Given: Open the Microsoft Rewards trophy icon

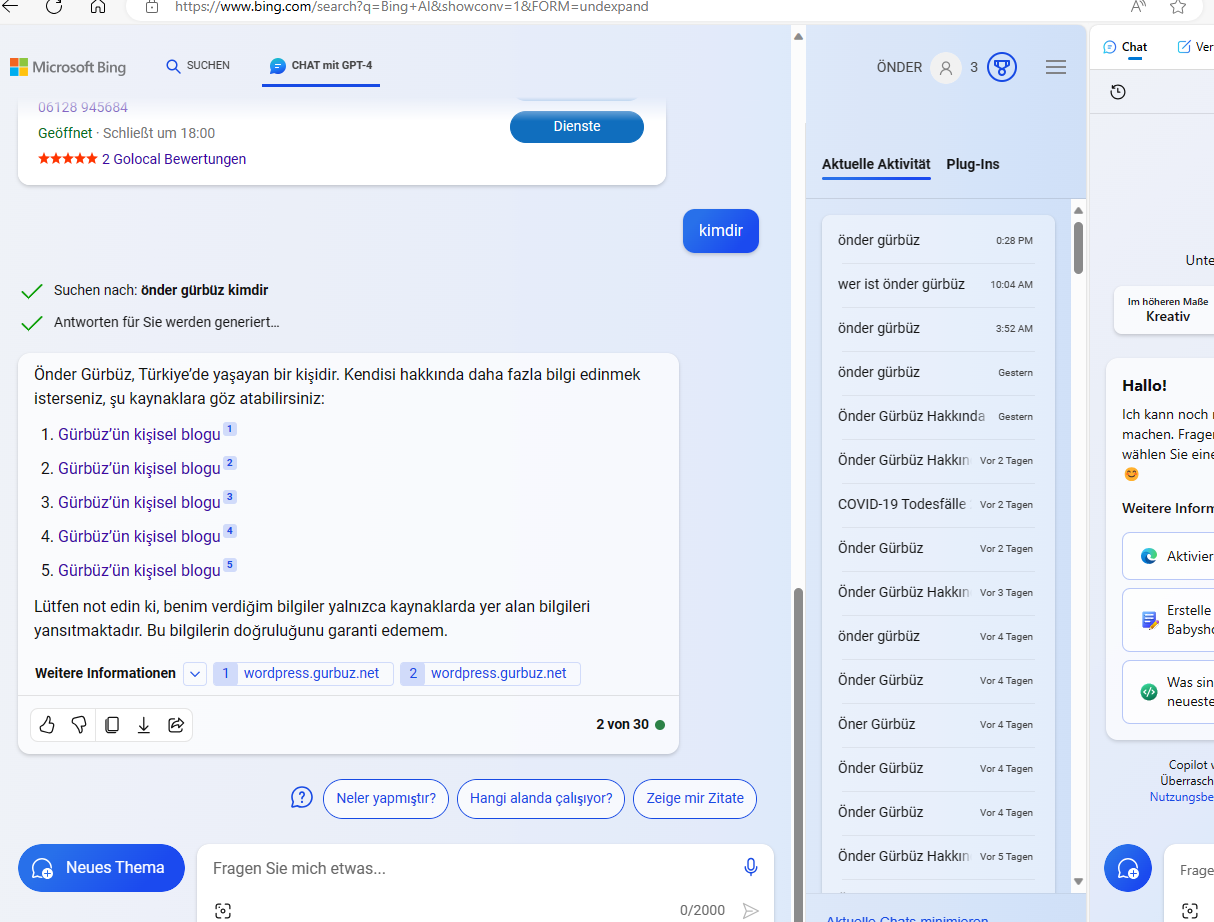Looking at the screenshot, I should tap(1002, 67).
